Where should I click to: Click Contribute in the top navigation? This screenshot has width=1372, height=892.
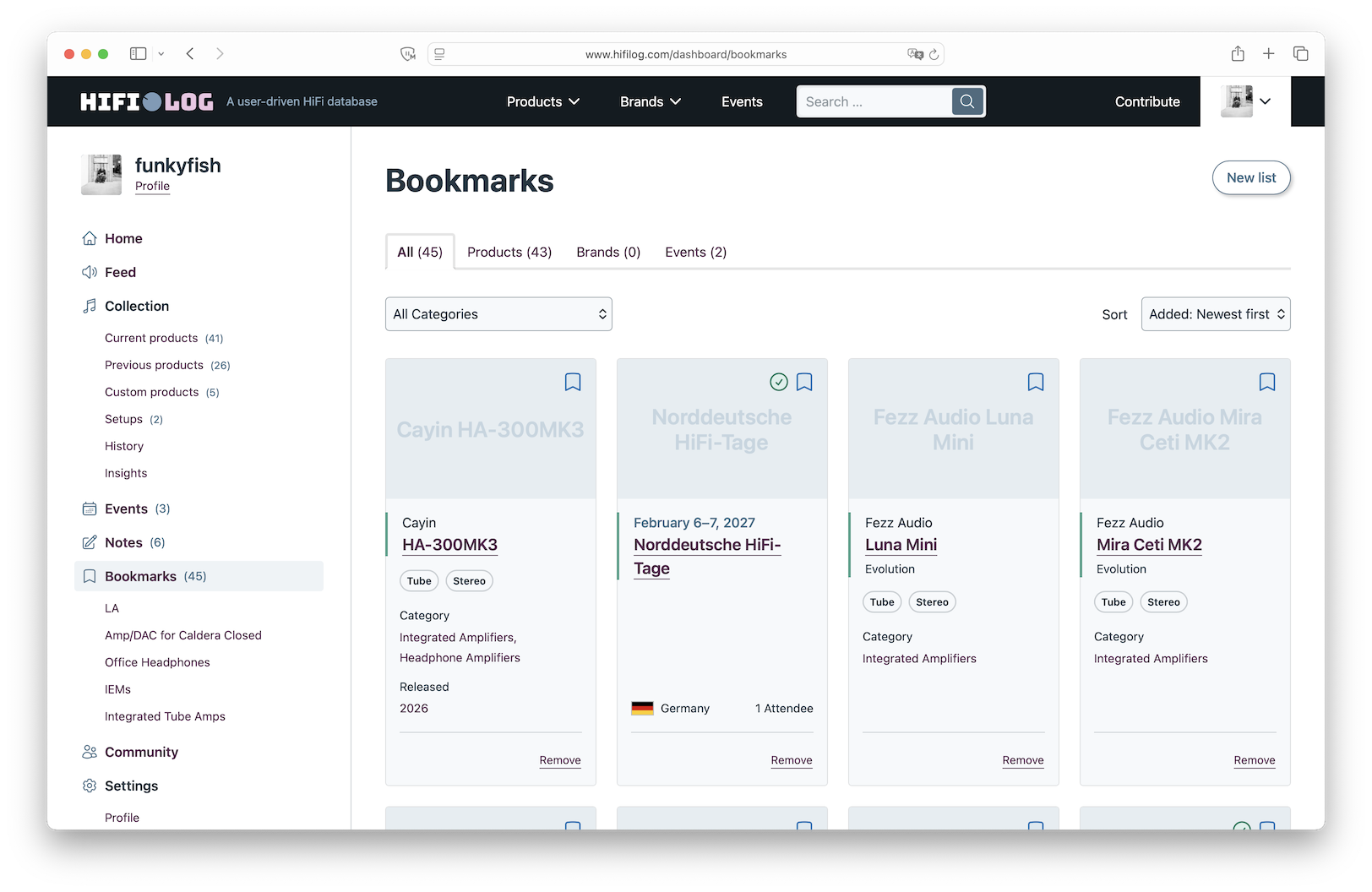(1147, 101)
